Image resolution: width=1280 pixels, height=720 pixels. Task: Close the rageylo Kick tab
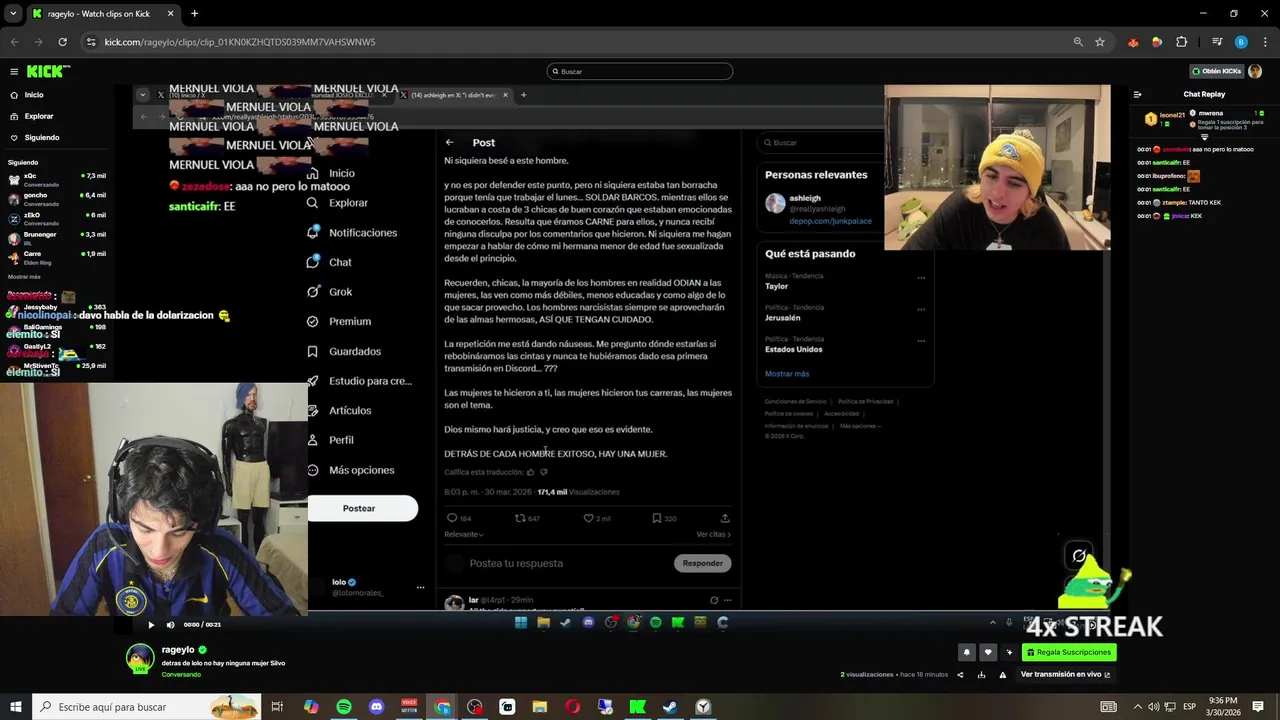click(170, 14)
